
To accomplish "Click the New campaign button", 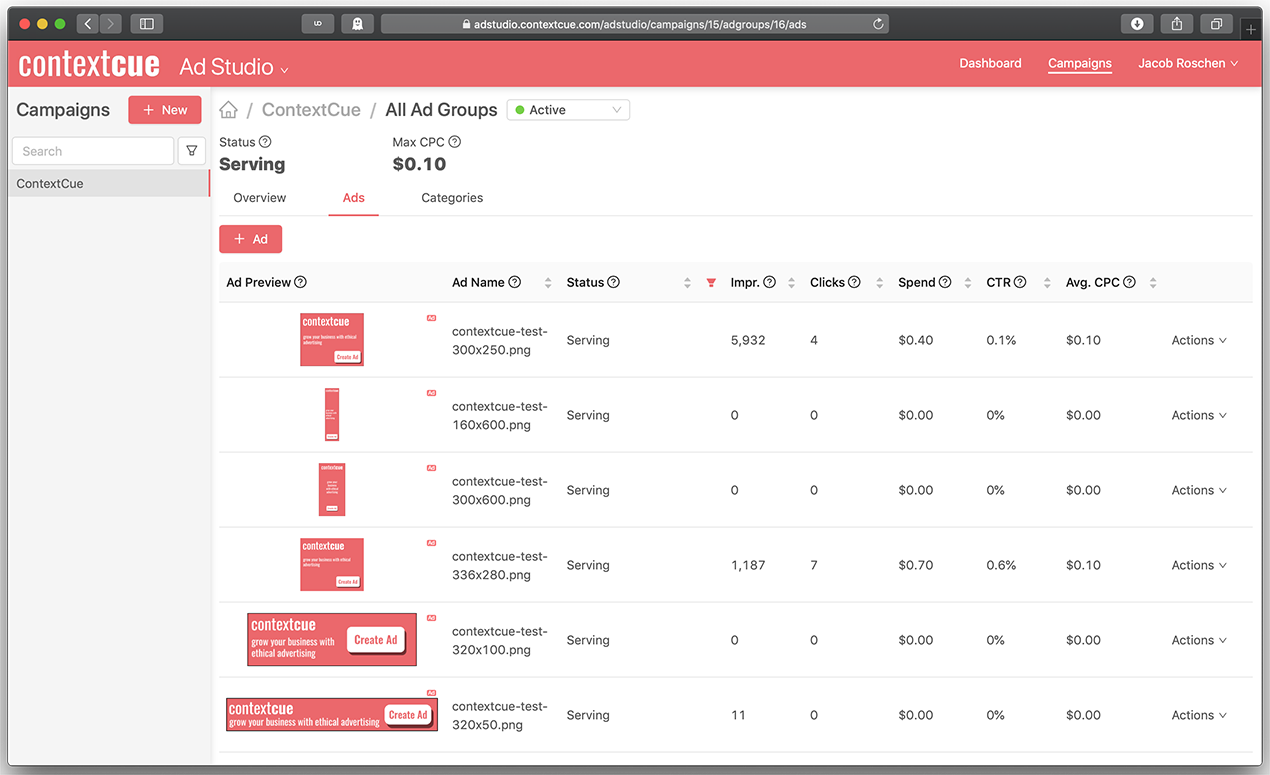I will coord(165,110).
